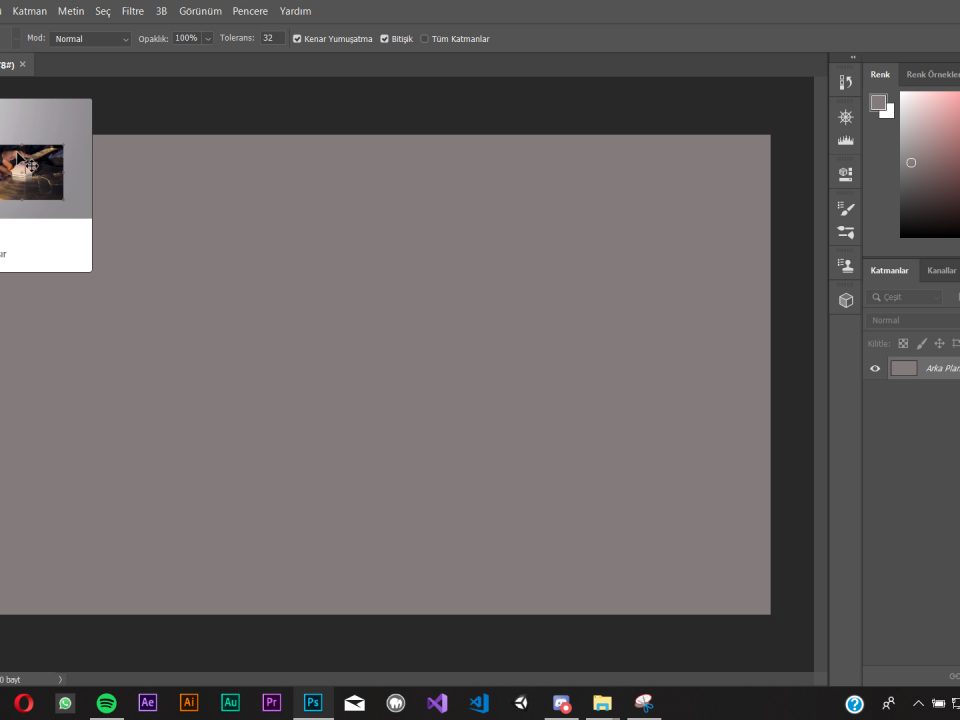Click the lock position move icon
Screen dimensions: 960x720
(938, 343)
